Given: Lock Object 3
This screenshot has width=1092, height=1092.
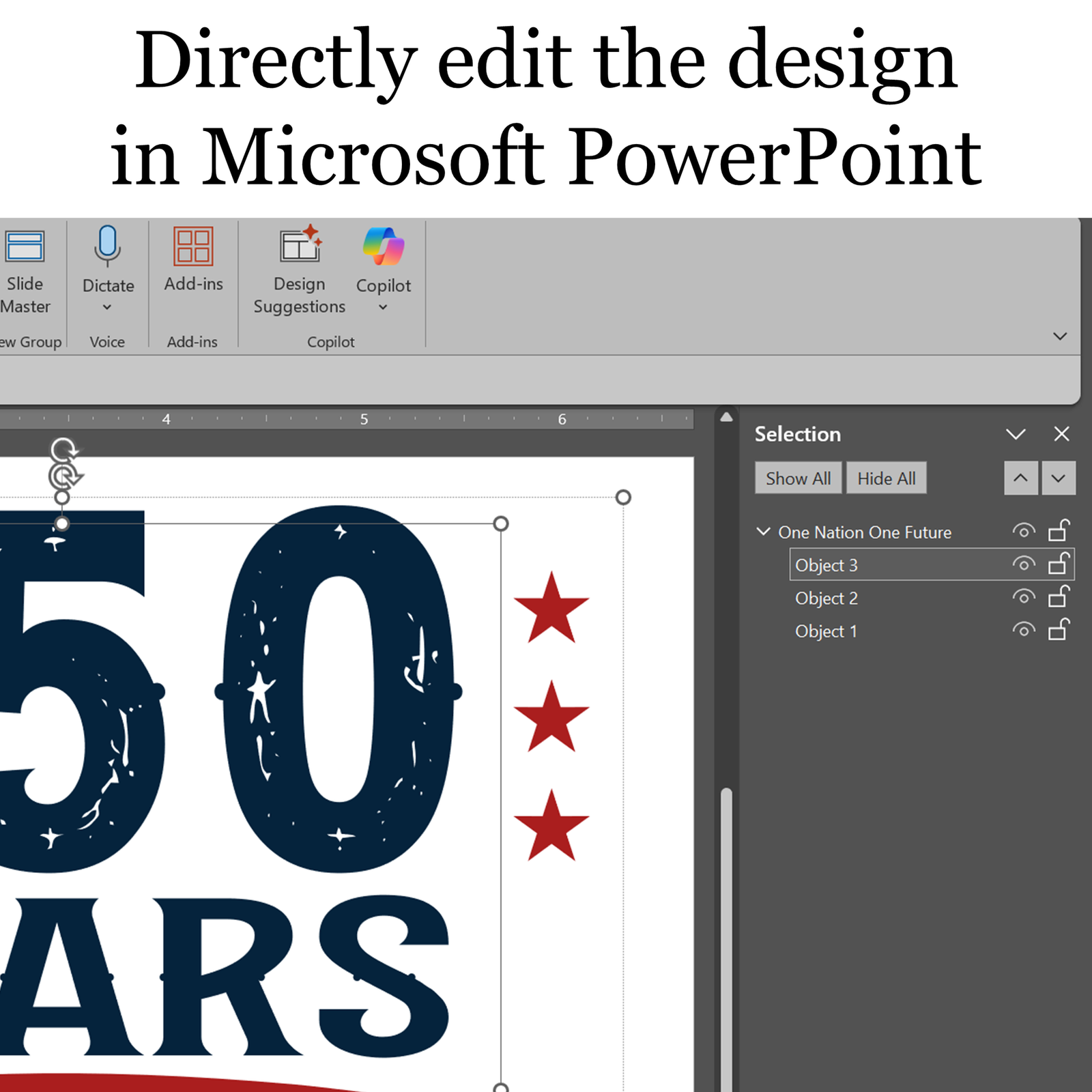Looking at the screenshot, I should click(1059, 564).
